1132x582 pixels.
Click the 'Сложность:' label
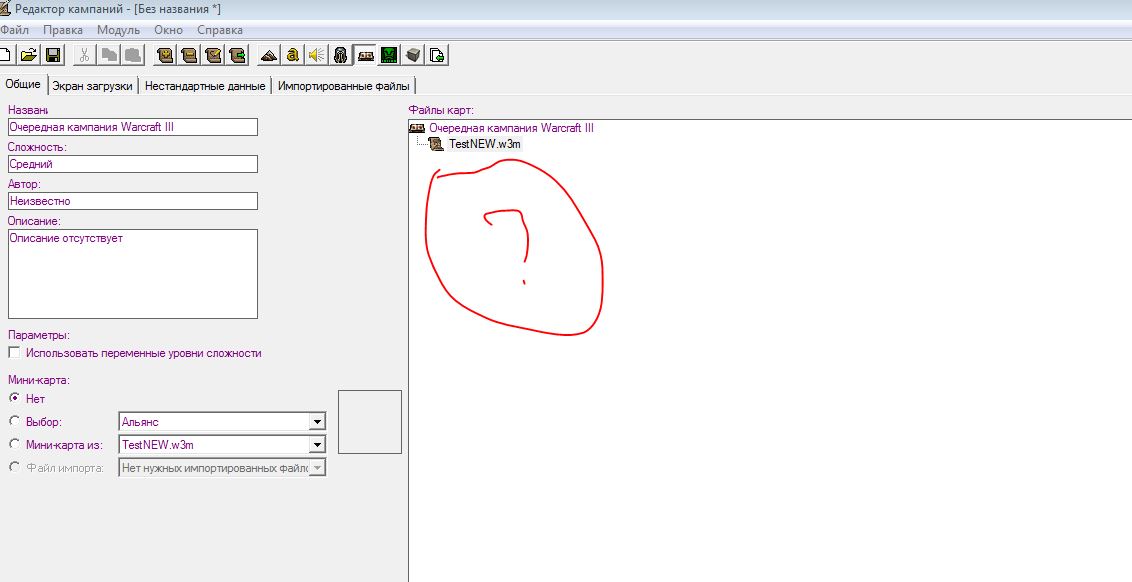pyautogui.click(x=37, y=147)
